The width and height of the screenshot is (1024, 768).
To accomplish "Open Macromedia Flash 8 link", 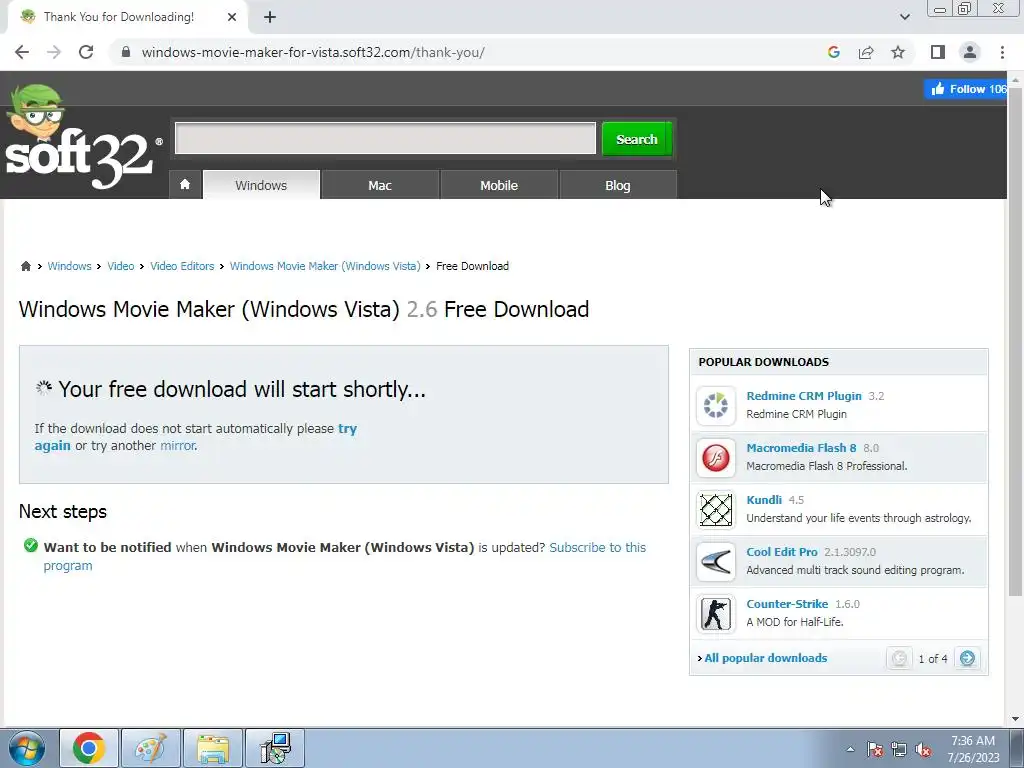I will (x=801, y=448).
